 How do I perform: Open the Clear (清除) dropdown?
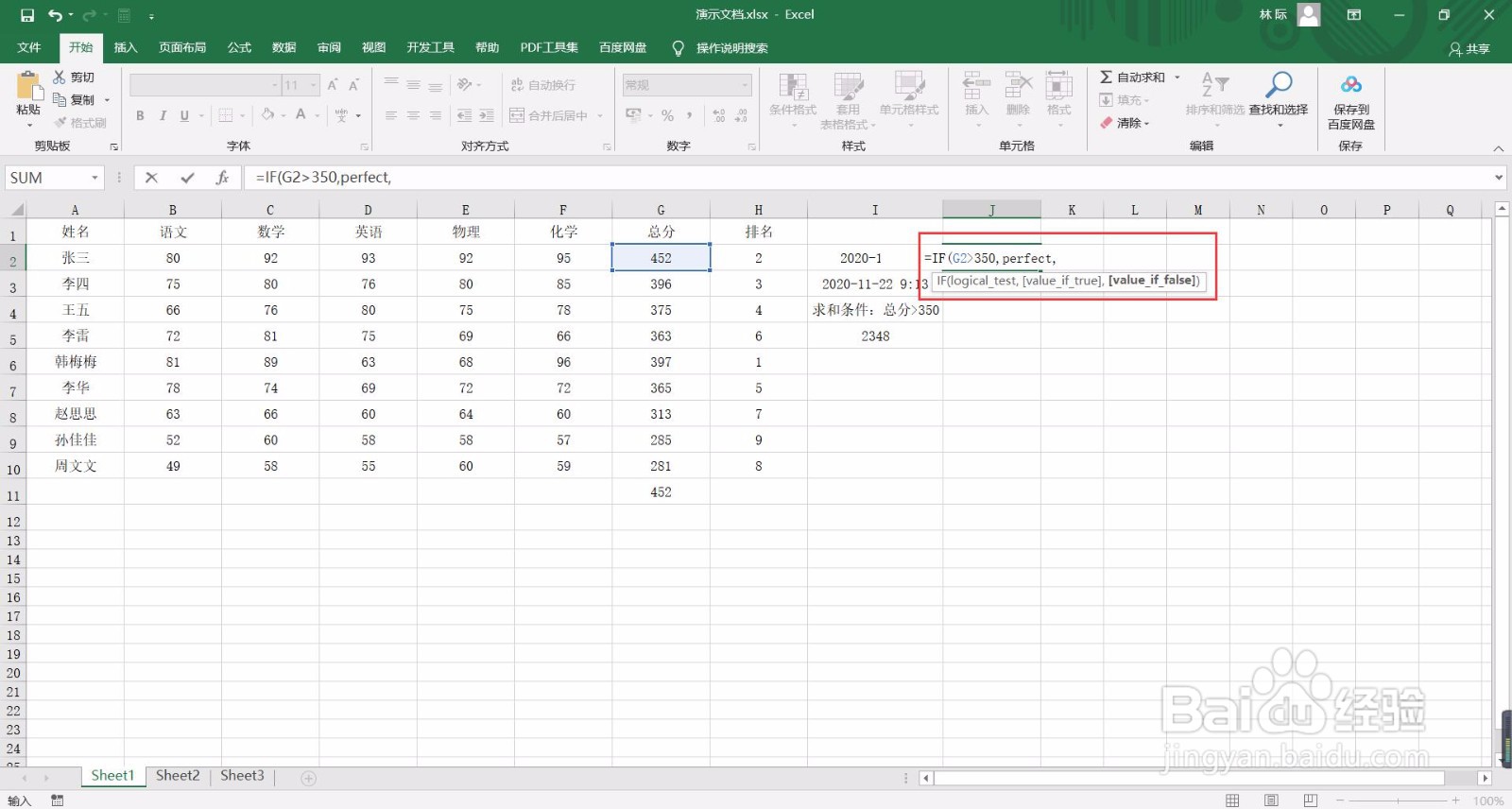click(x=1125, y=123)
